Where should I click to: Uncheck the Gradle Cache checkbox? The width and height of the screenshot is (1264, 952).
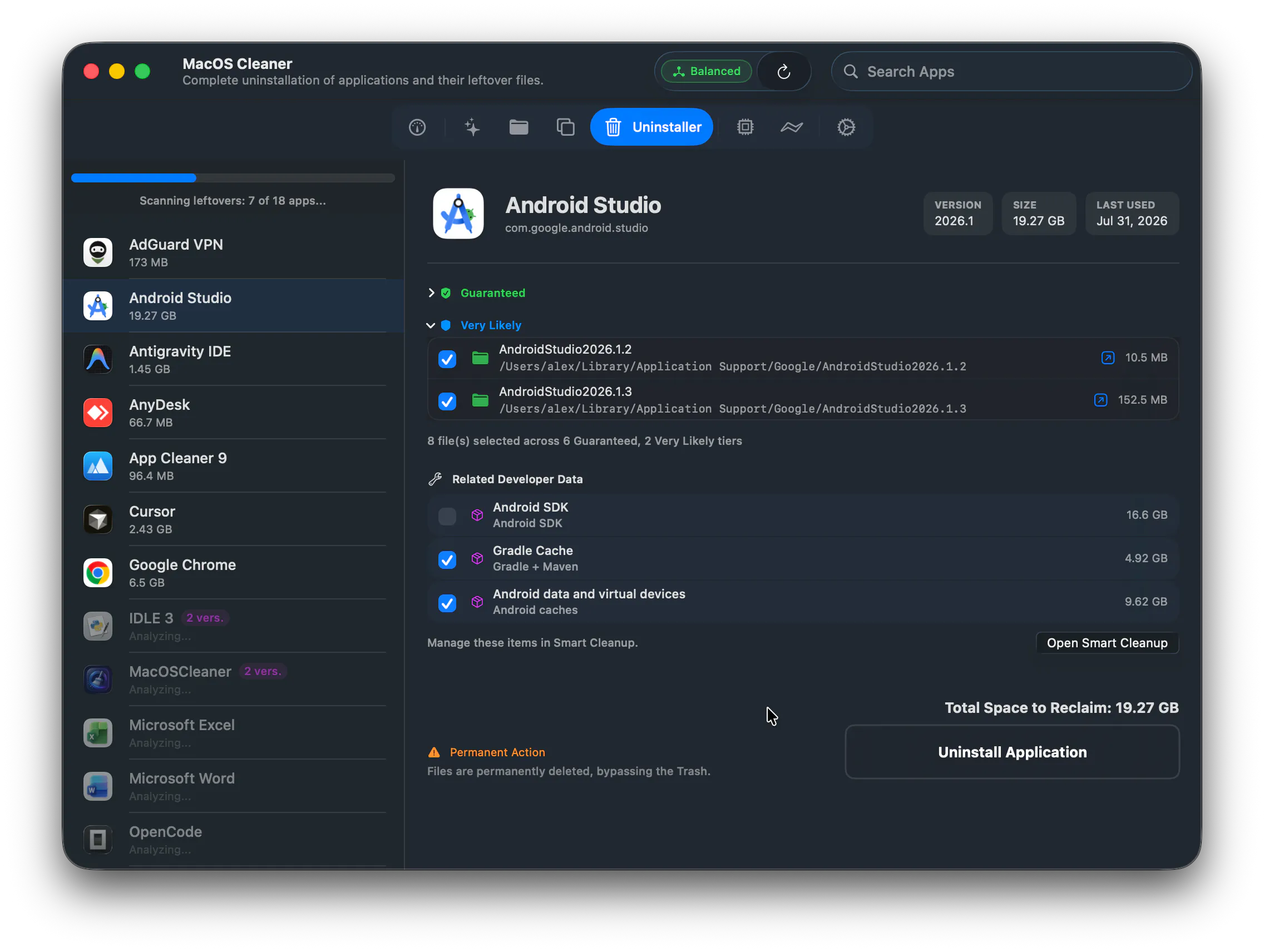point(447,559)
